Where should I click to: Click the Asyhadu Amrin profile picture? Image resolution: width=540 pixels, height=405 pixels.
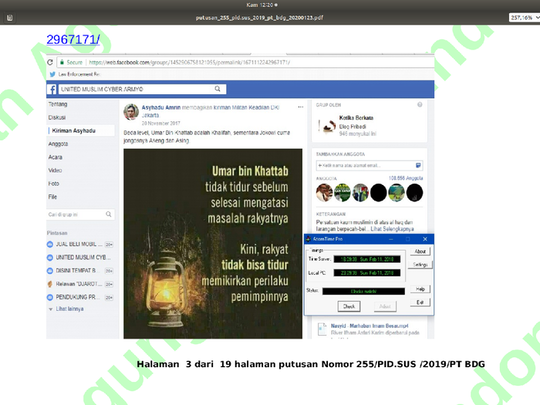[131, 112]
